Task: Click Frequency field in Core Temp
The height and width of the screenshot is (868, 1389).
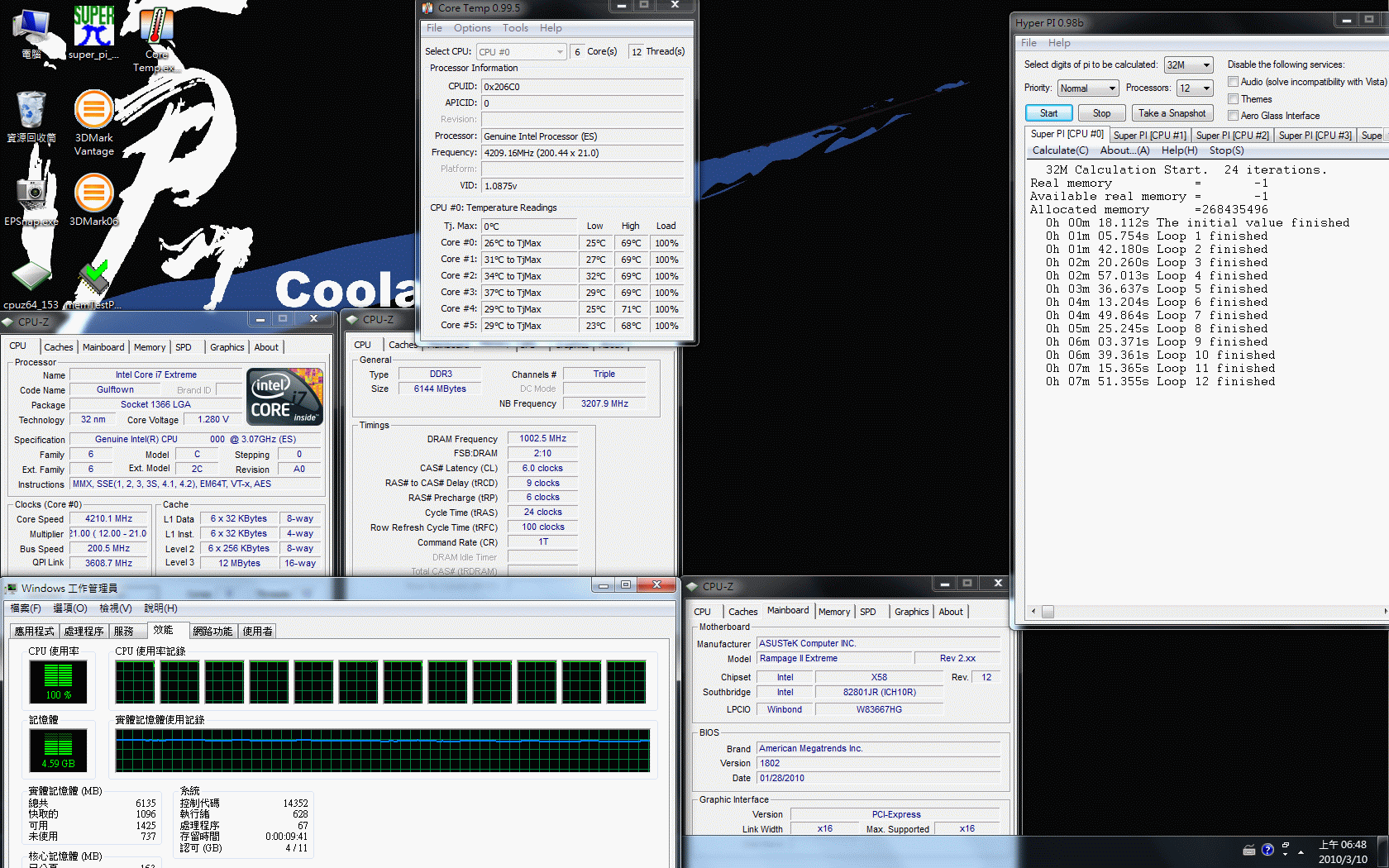Action: [x=583, y=152]
